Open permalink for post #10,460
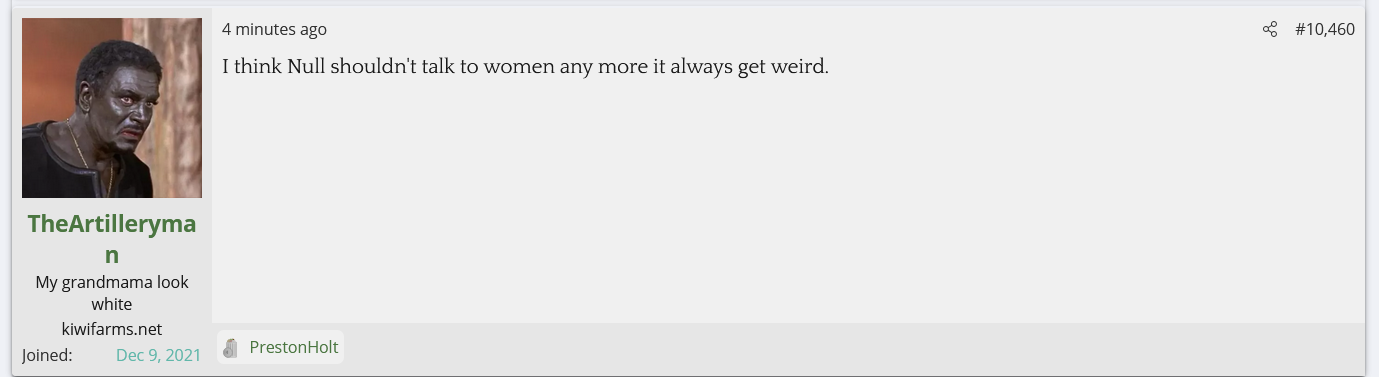Screen dimensions: 1379x377 [x=1325, y=29]
